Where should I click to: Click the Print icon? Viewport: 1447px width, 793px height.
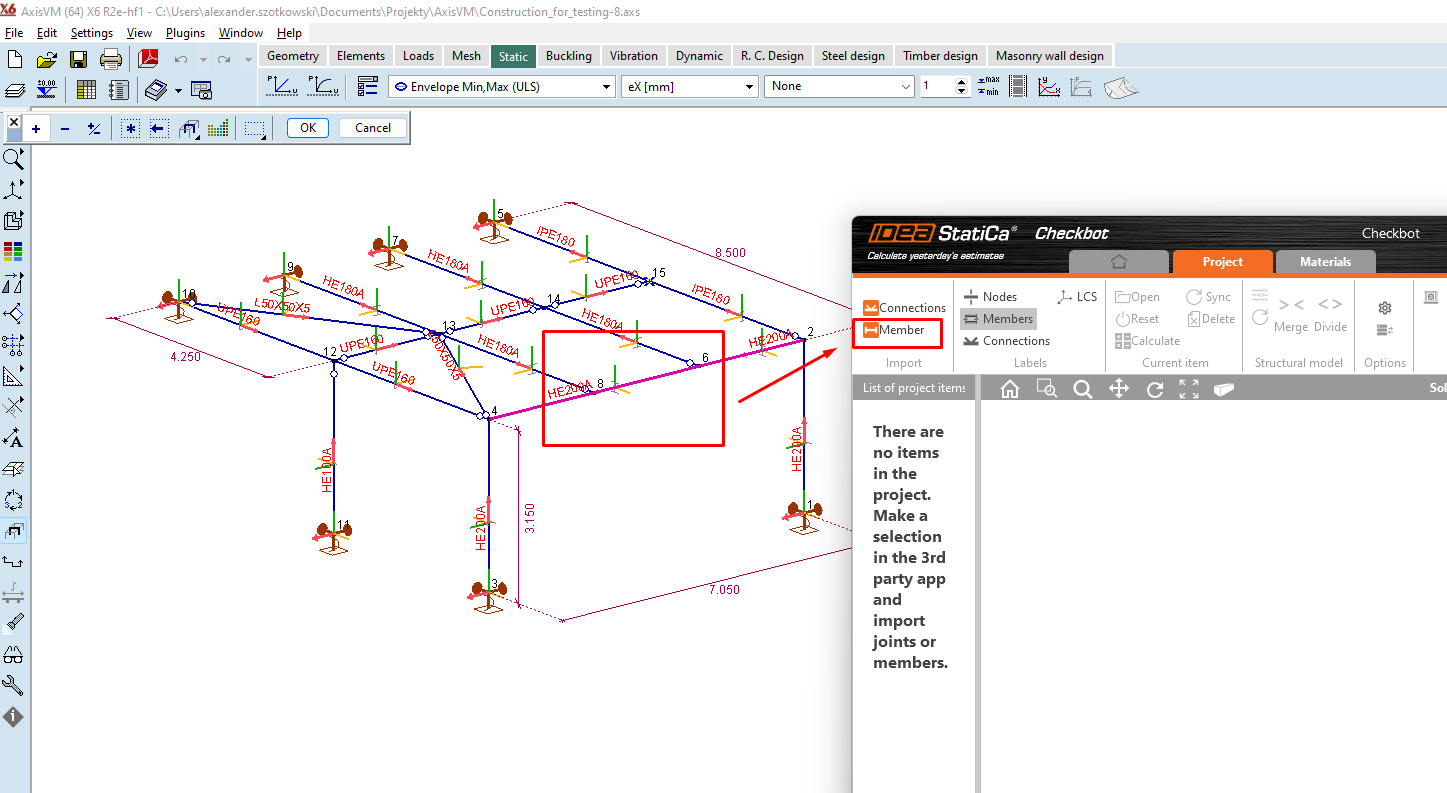point(112,58)
